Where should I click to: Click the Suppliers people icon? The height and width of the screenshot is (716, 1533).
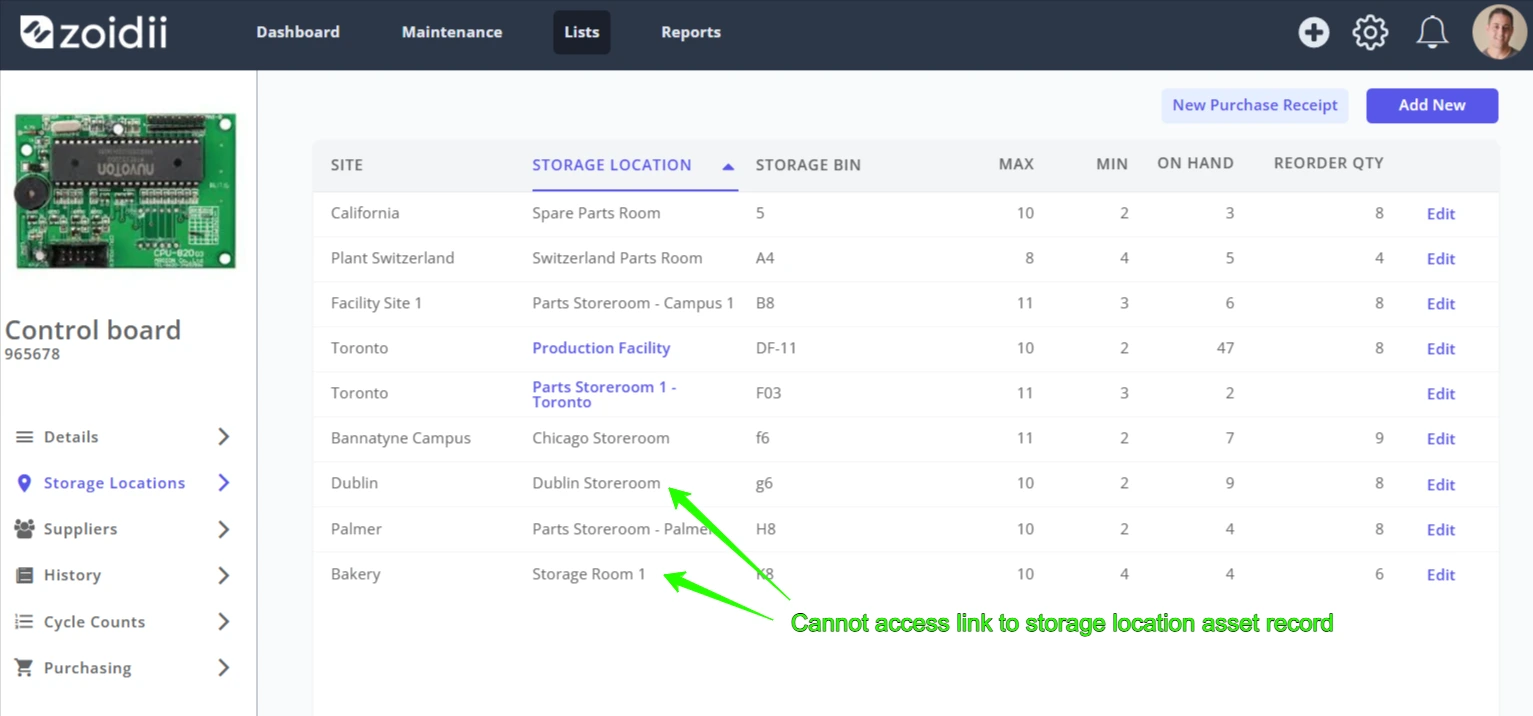24,529
